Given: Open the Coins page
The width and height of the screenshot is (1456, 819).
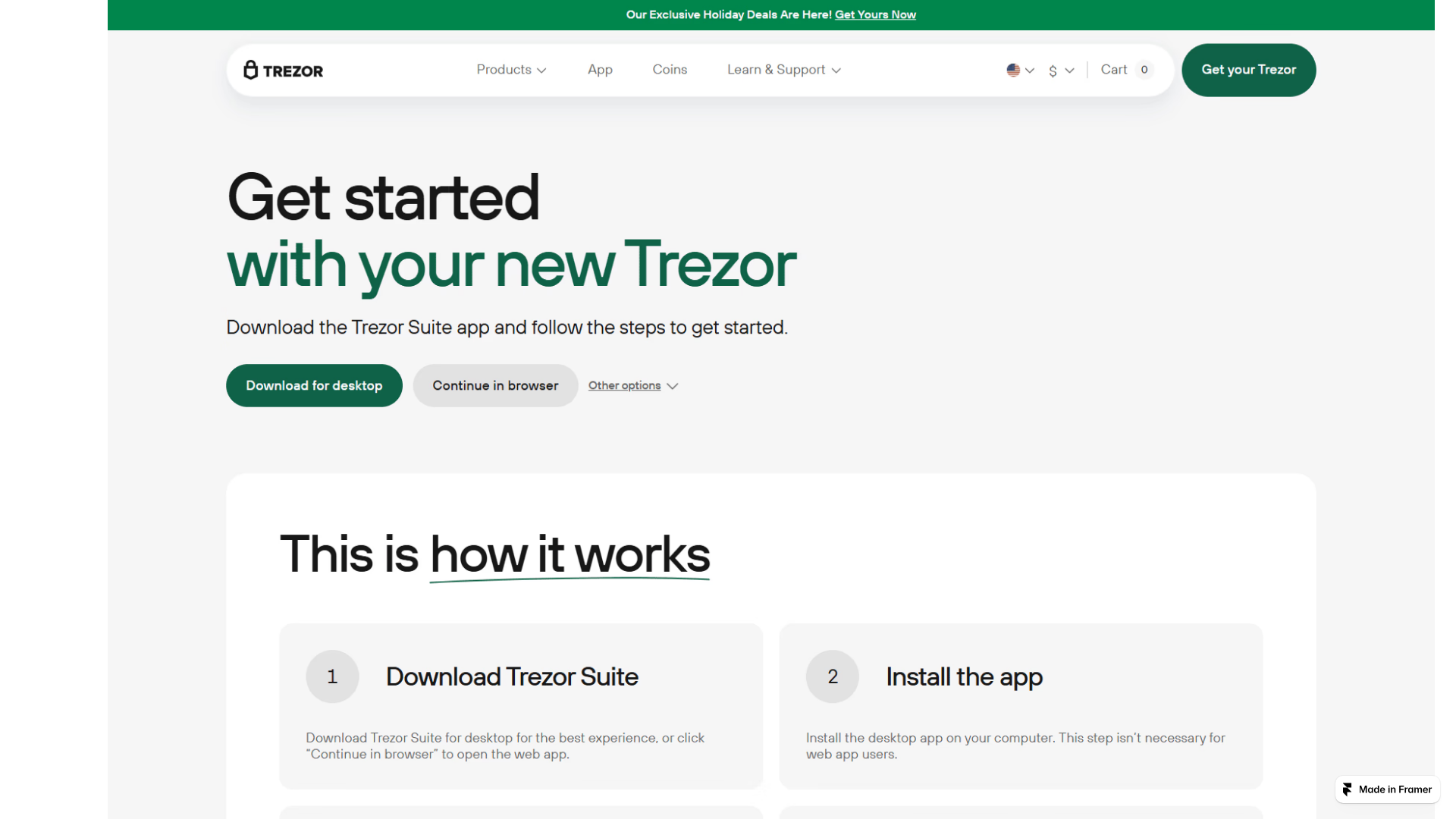Looking at the screenshot, I should pyautogui.click(x=670, y=70).
